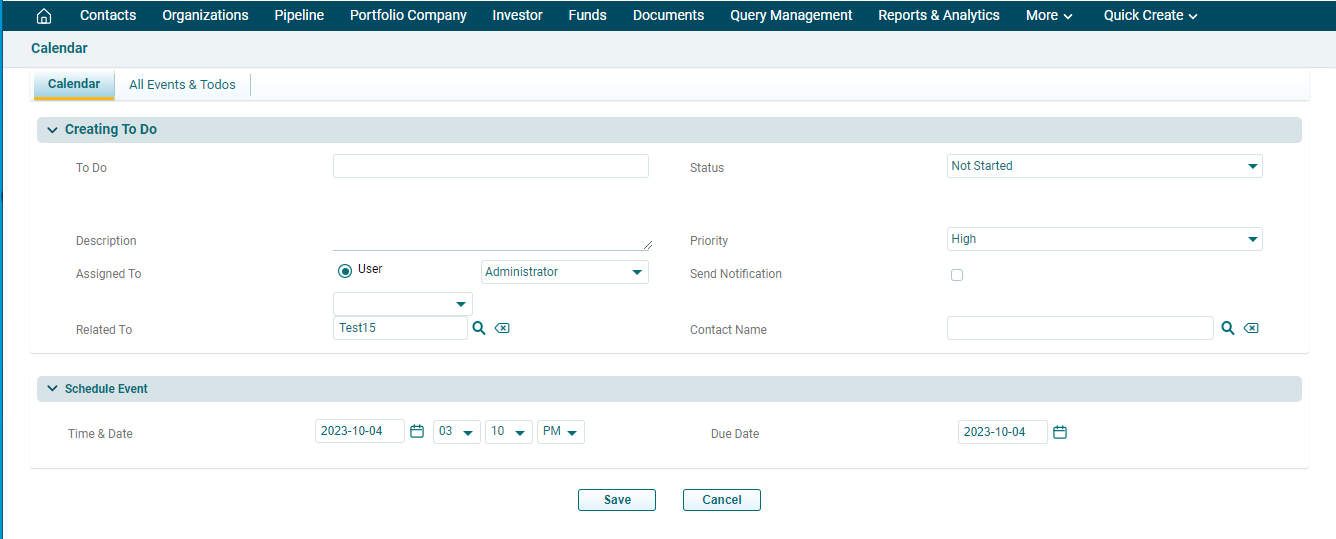Viewport: 1336px width, 539px height.
Task: Open the Status dropdown showing Not Started
Action: 1104,166
